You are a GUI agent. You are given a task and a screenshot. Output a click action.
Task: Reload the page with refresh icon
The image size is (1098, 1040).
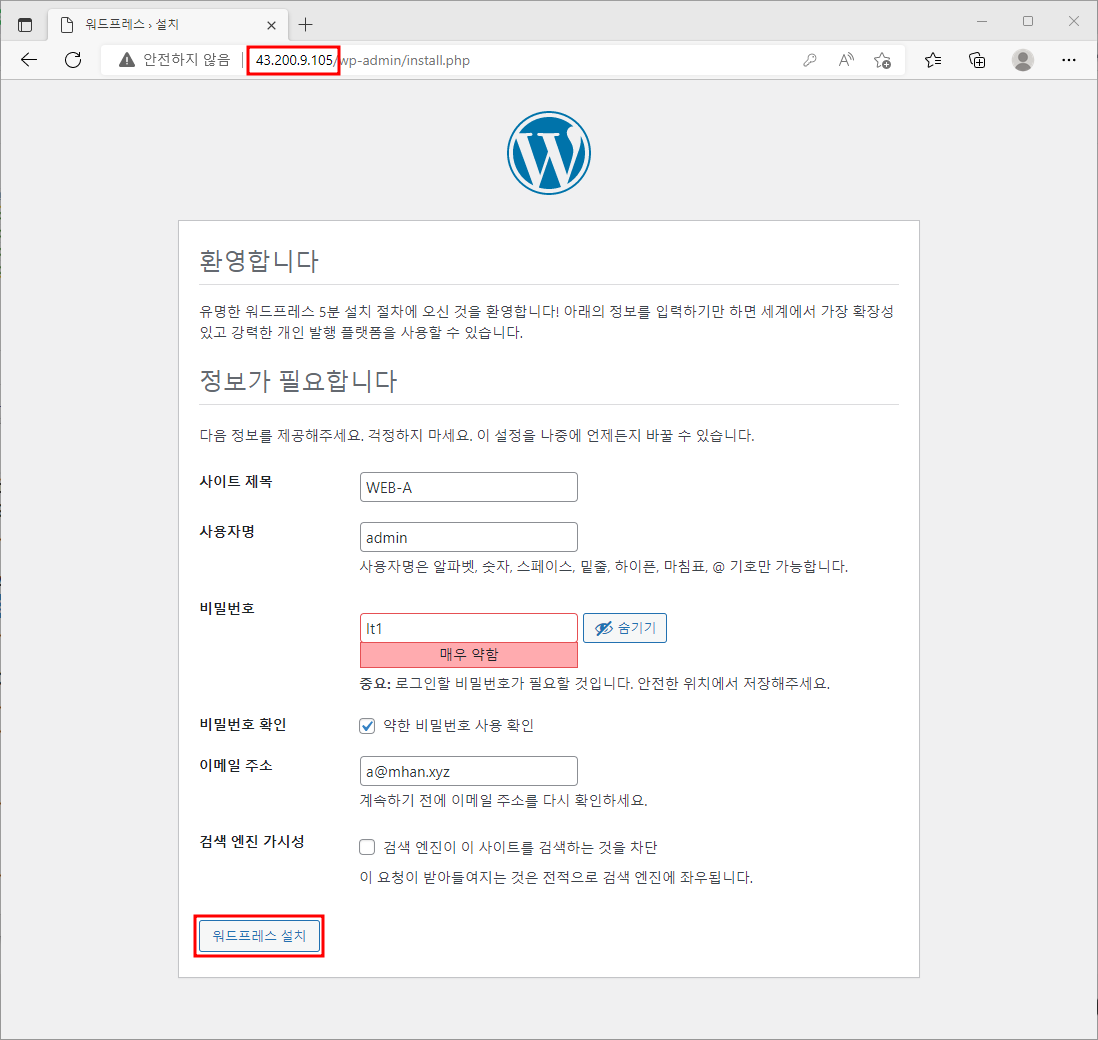coord(73,60)
